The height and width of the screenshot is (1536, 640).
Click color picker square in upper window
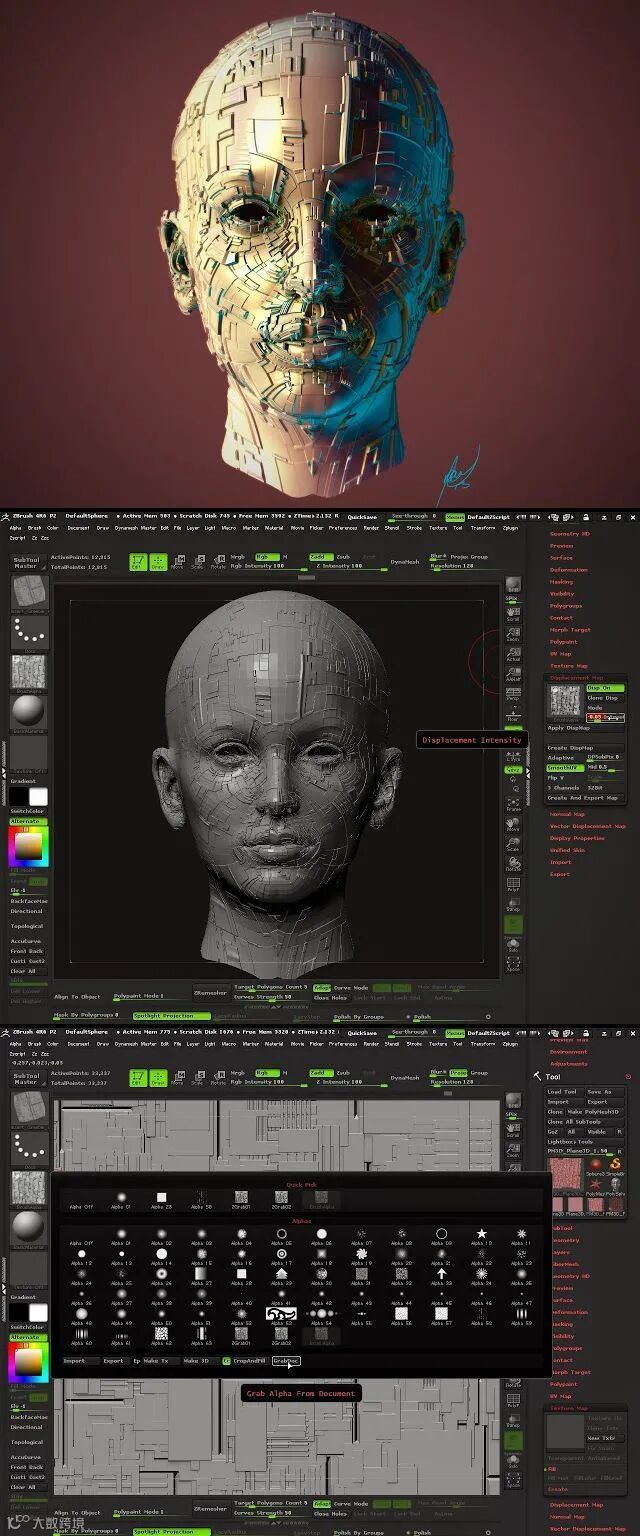coord(28,848)
